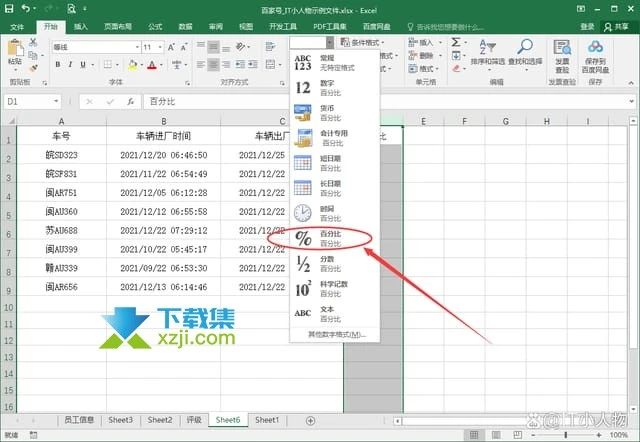Open the font name dropdown
640x442 pixels.
pyautogui.click(x=137, y=47)
